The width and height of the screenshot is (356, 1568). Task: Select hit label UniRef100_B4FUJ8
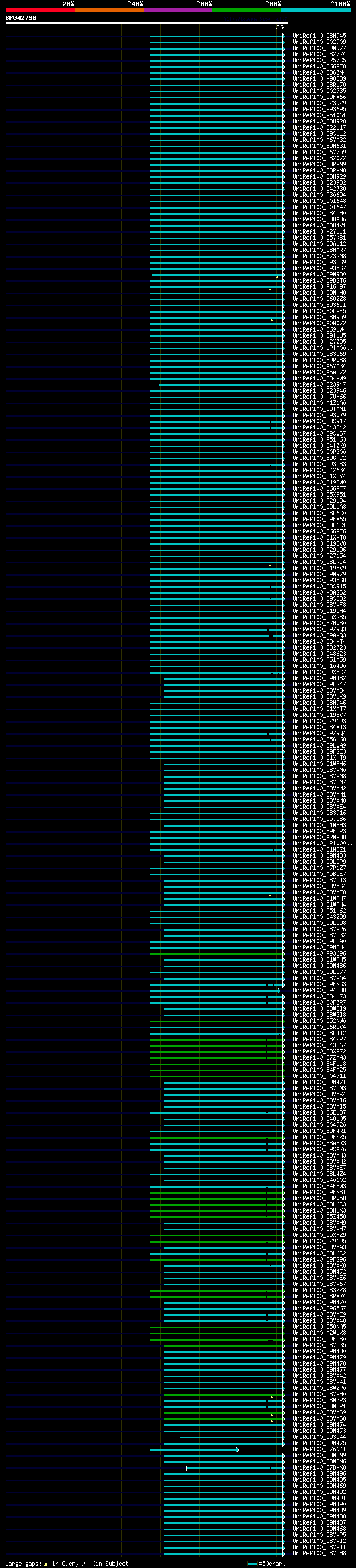tap(319, 1064)
